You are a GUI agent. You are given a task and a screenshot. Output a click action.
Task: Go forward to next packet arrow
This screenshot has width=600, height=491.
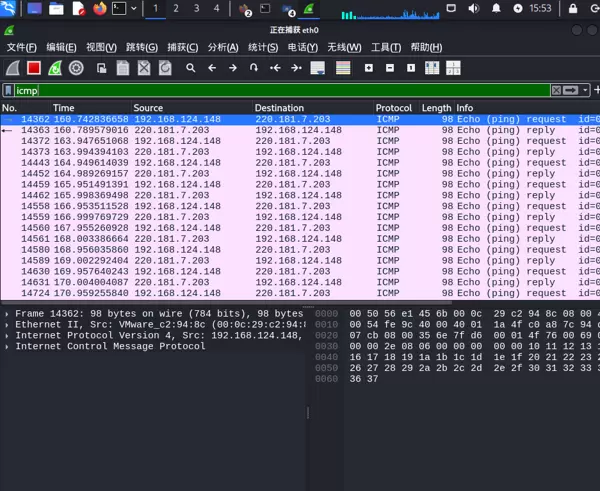point(232,68)
